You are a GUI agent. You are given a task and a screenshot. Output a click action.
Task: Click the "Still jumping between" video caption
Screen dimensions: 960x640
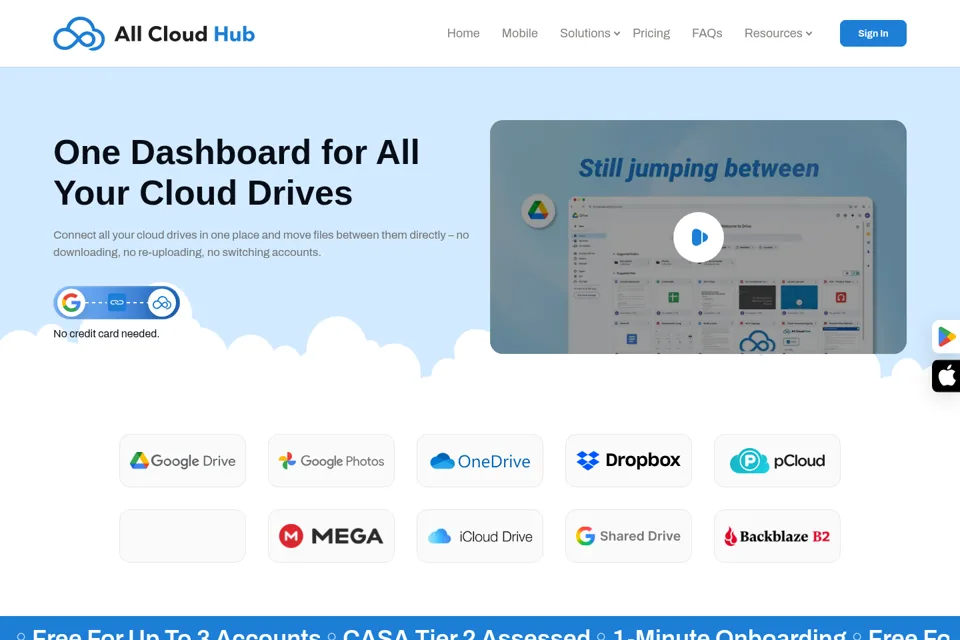coord(699,168)
